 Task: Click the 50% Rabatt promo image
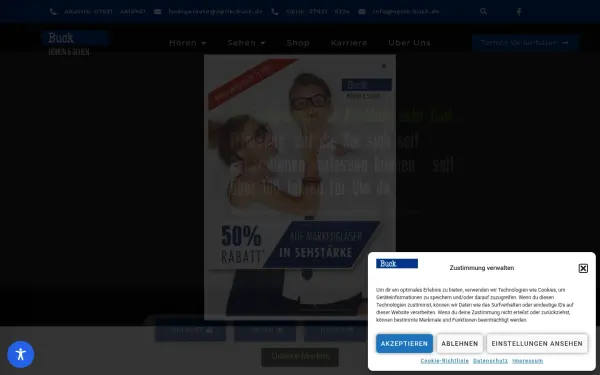click(300, 188)
